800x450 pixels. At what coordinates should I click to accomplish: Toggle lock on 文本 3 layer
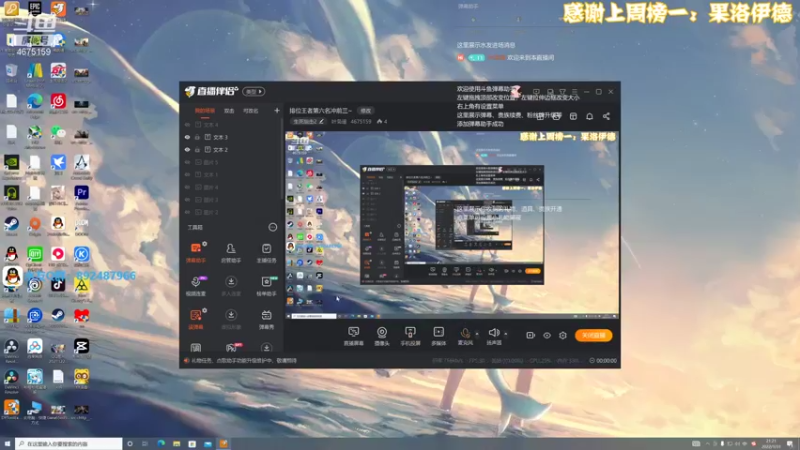[x=197, y=137]
